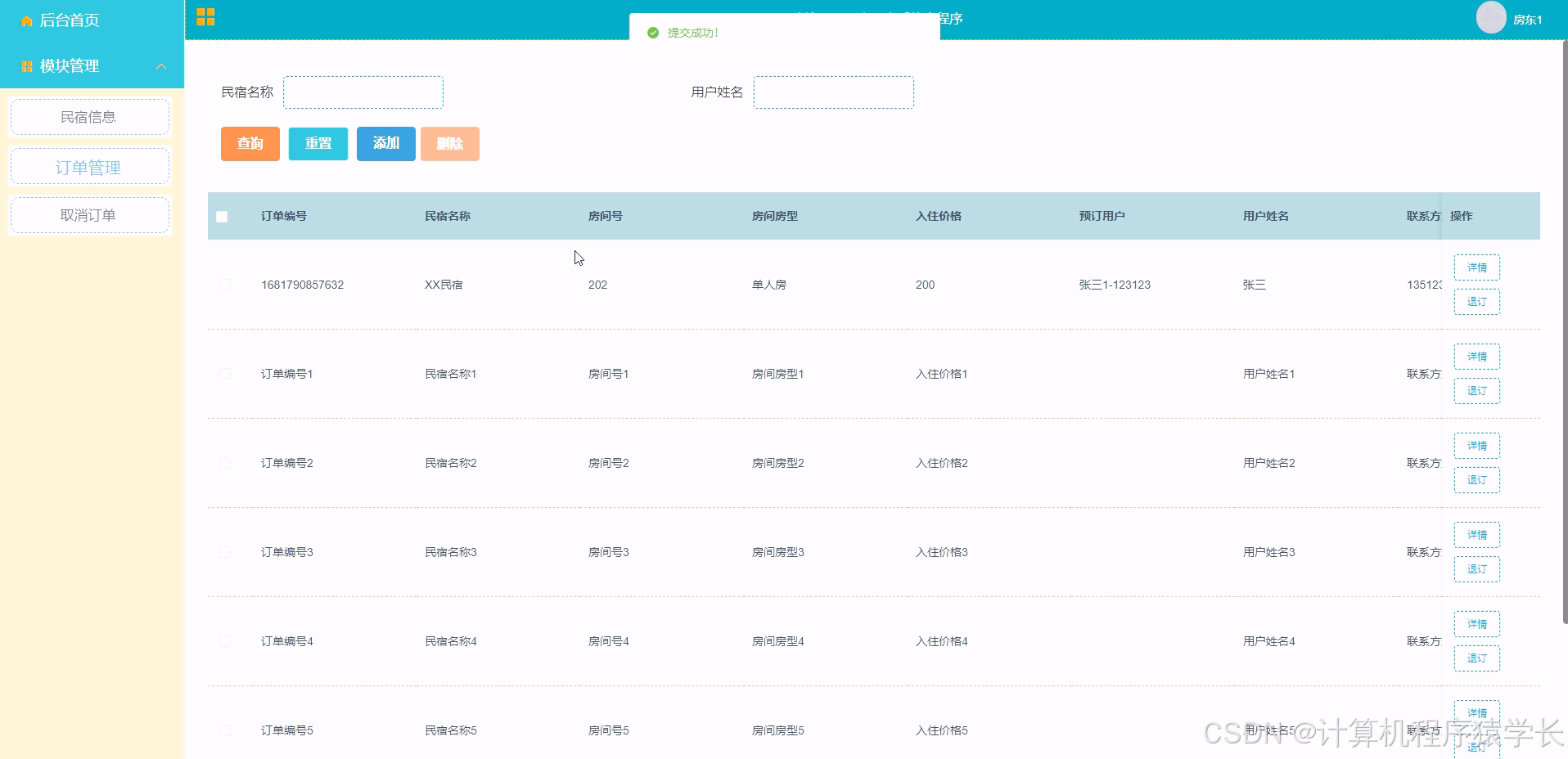The height and width of the screenshot is (759, 1568).
Task: Click the 民宿名称3 cell
Action: pos(451,552)
